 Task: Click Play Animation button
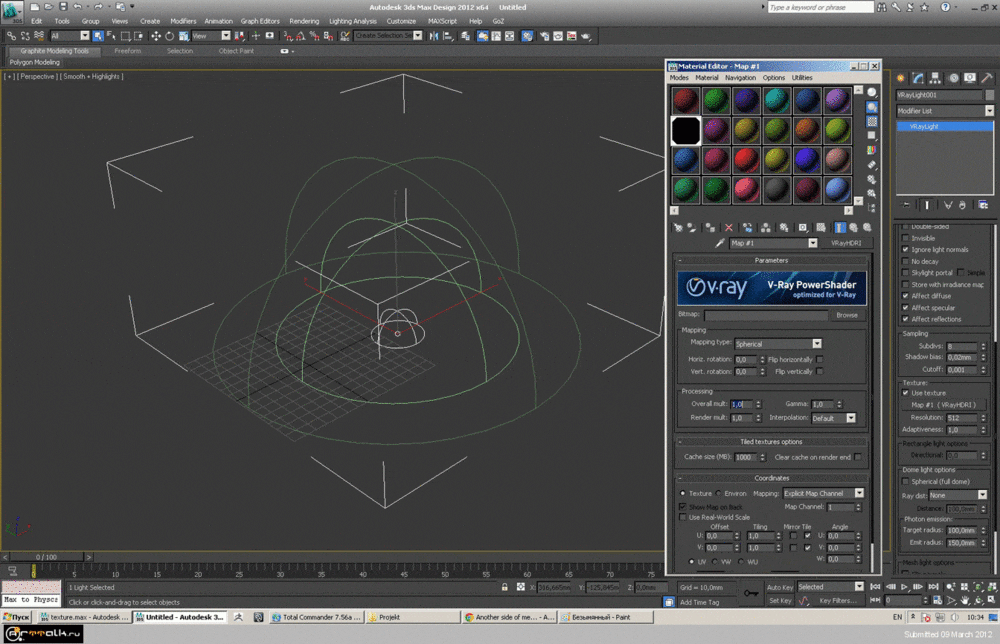pos(904,587)
